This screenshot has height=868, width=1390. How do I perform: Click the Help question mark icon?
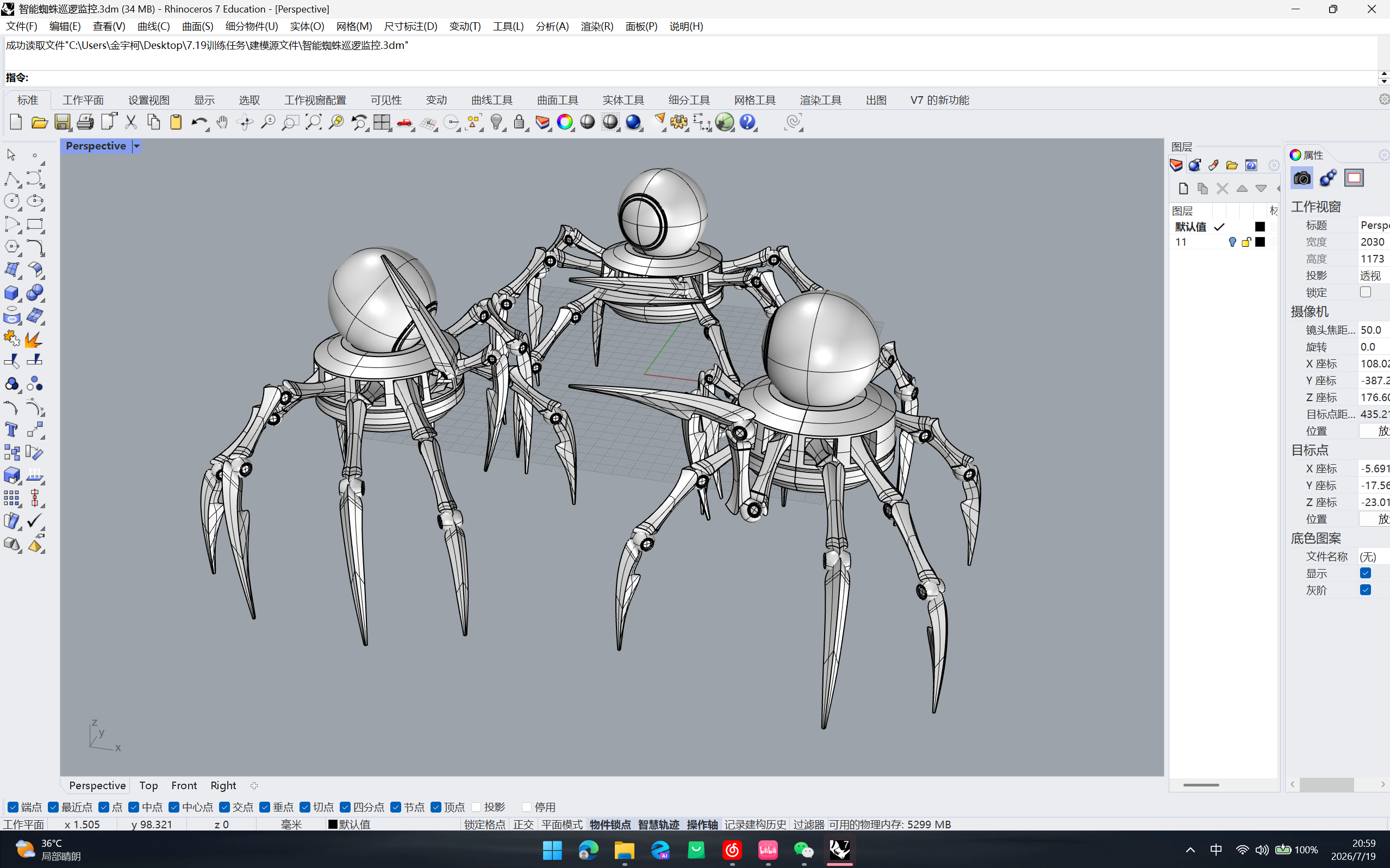click(x=747, y=122)
